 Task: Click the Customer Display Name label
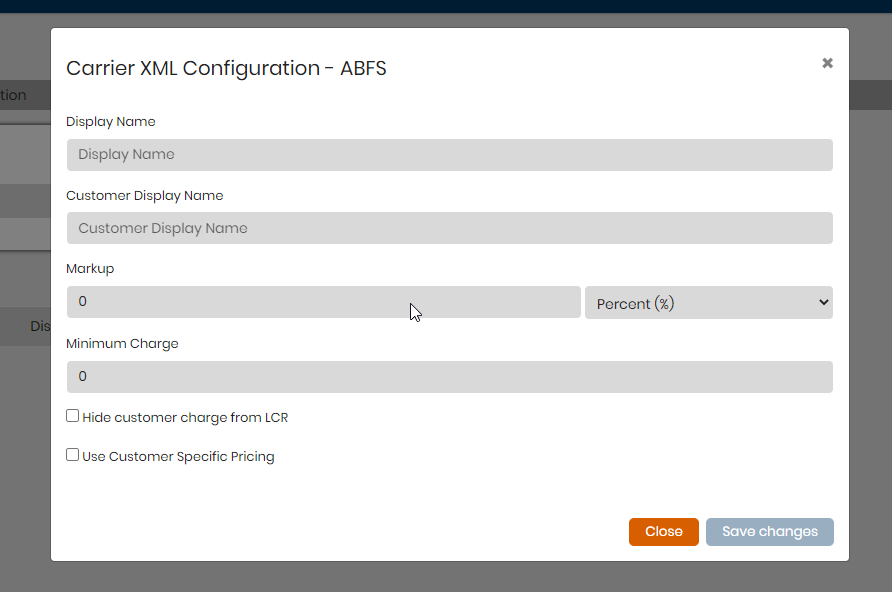[144, 196]
